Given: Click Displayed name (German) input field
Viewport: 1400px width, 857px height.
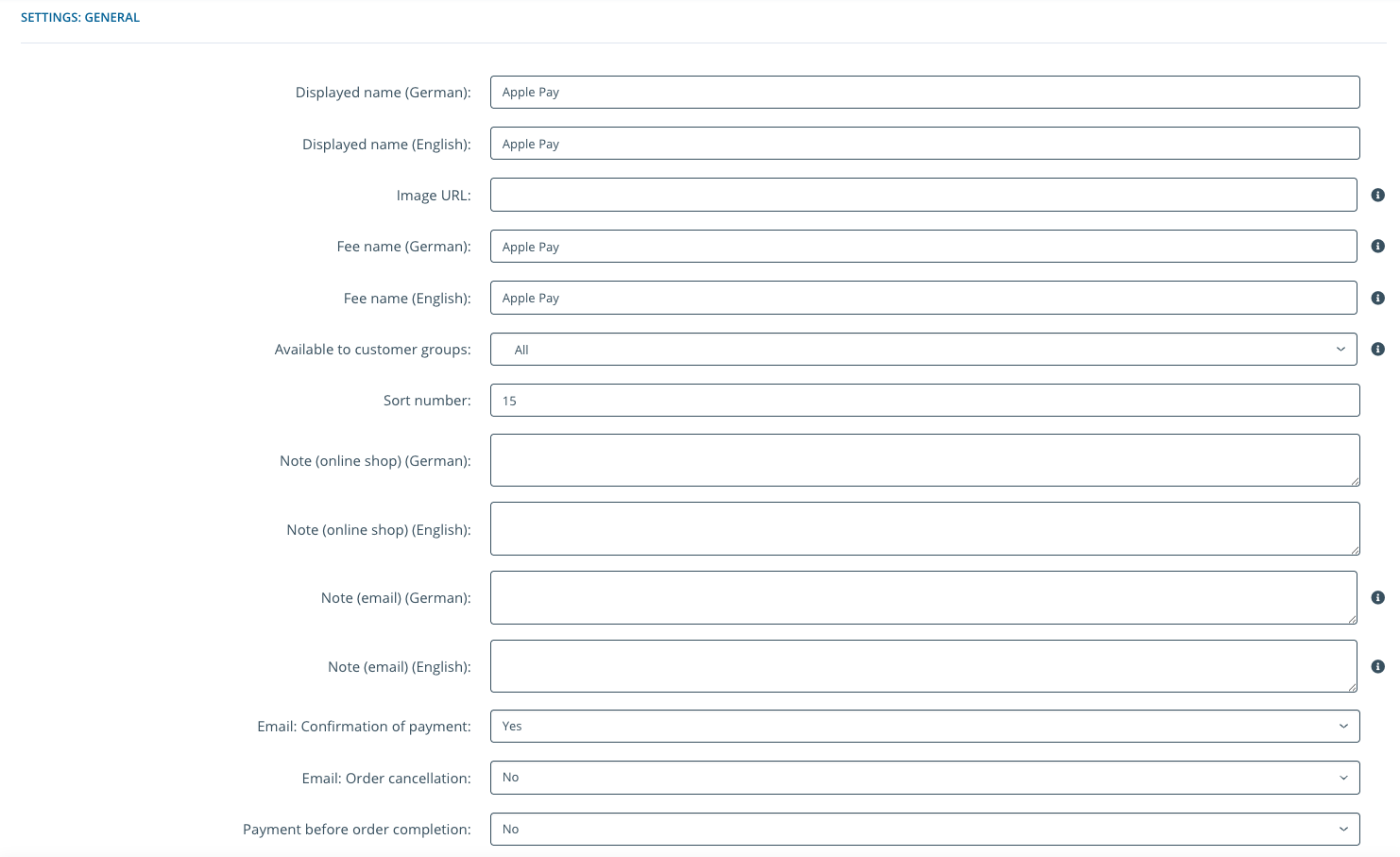Looking at the screenshot, I should tap(925, 93).
